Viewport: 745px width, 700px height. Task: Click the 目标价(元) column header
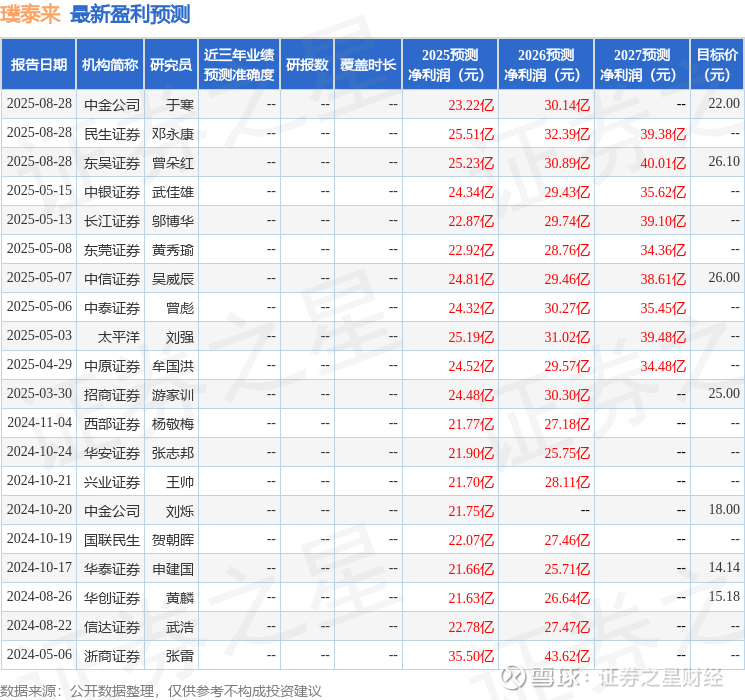(x=717, y=65)
